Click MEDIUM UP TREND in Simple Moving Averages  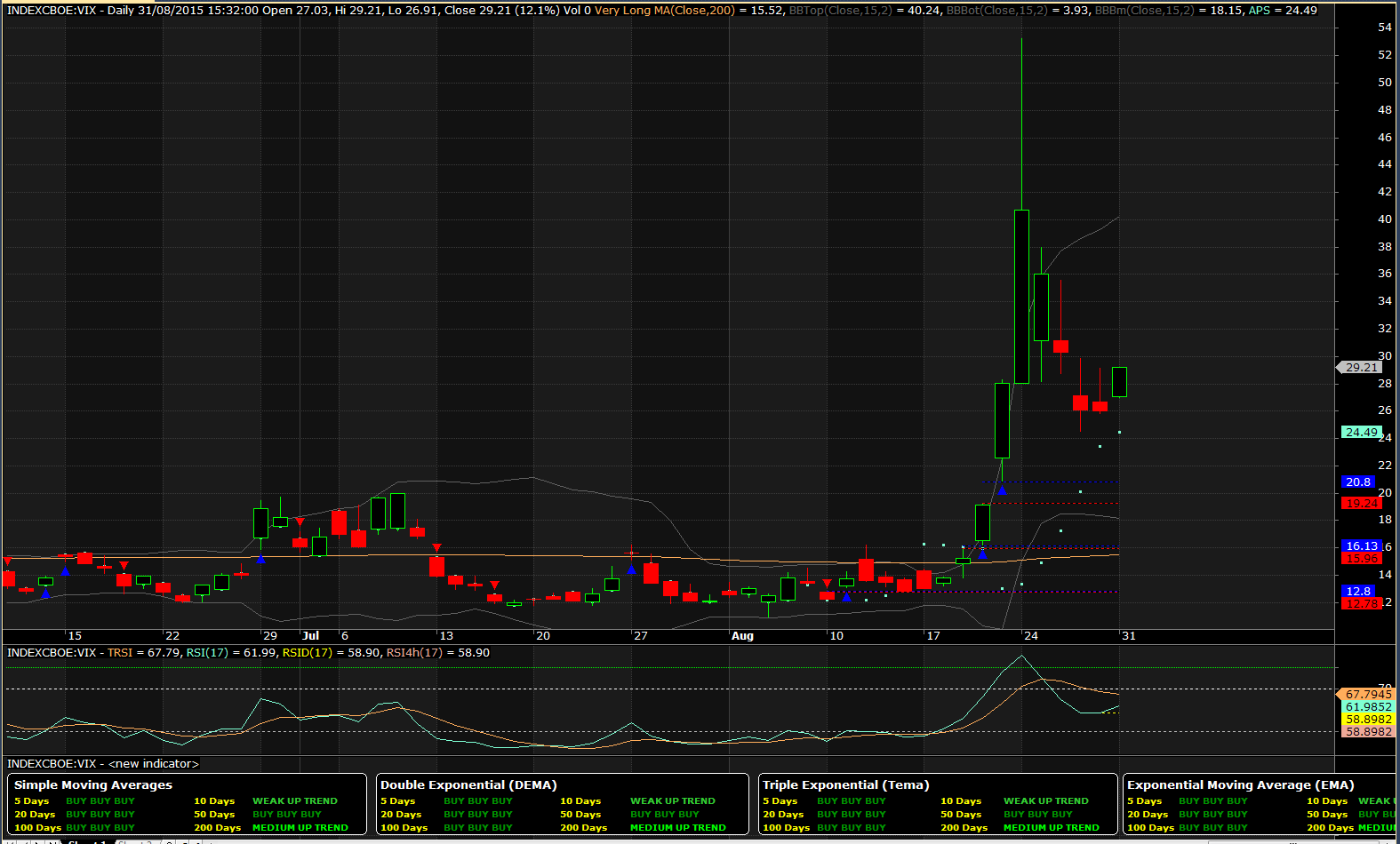[300, 828]
